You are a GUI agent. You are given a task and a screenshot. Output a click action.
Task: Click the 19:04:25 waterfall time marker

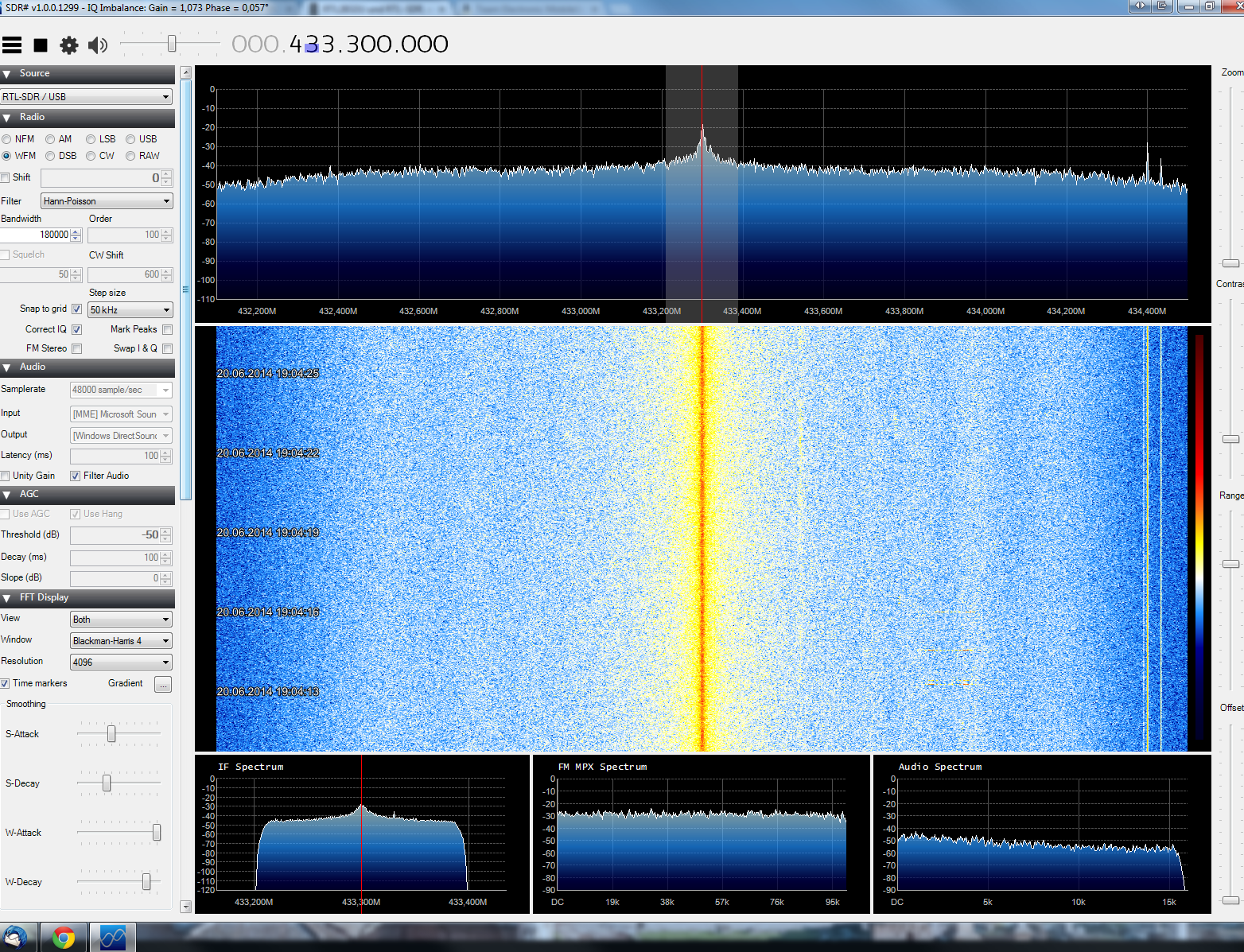click(268, 373)
